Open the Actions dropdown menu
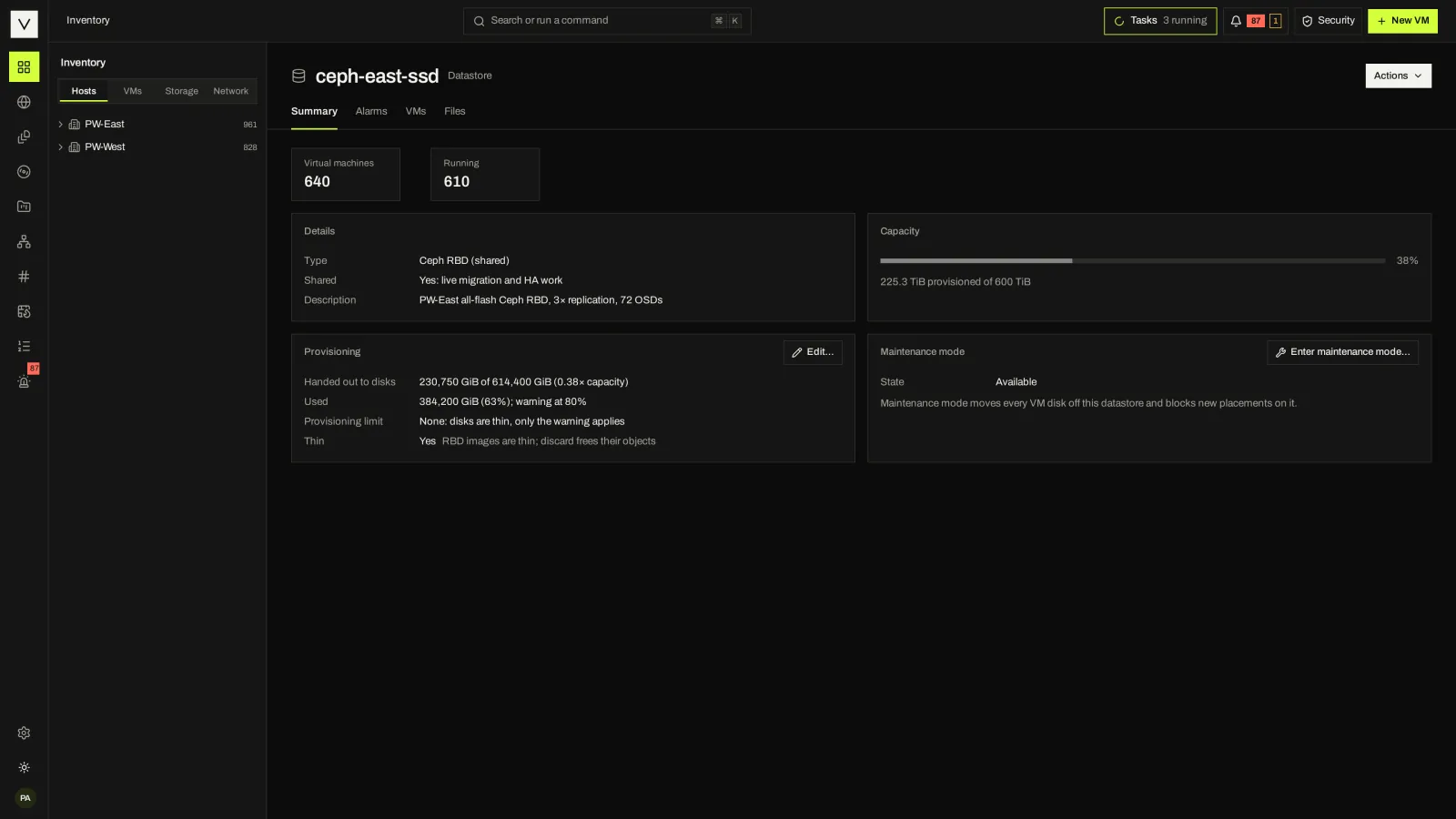Image resolution: width=1456 pixels, height=819 pixels. pos(1398,76)
